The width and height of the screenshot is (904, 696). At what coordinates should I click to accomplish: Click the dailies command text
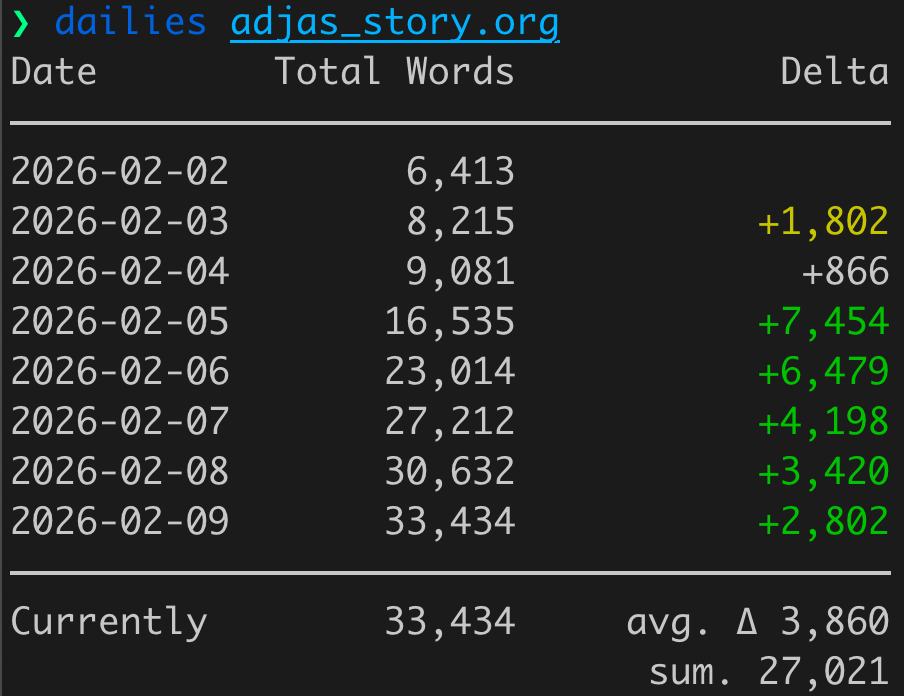pyautogui.click(x=130, y=23)
